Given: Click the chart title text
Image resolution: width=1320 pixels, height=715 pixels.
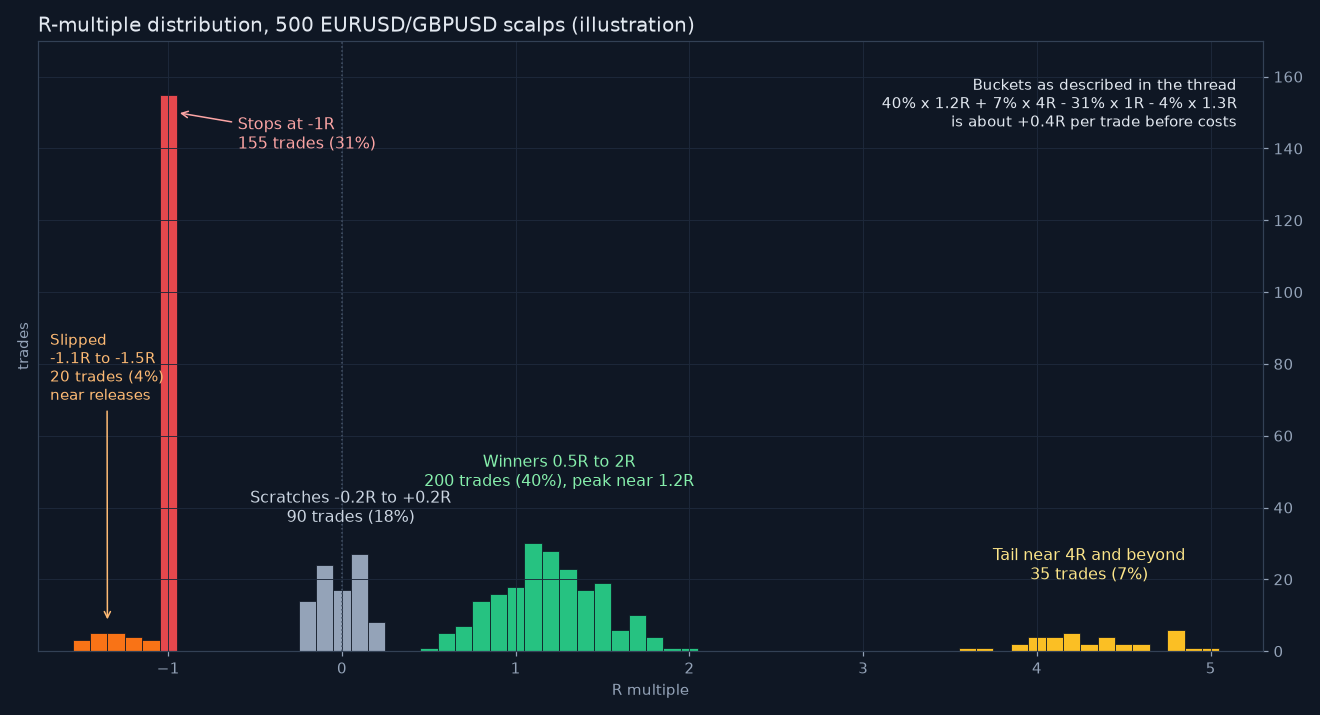Looking at the screenshot, I should coord(366,25).
